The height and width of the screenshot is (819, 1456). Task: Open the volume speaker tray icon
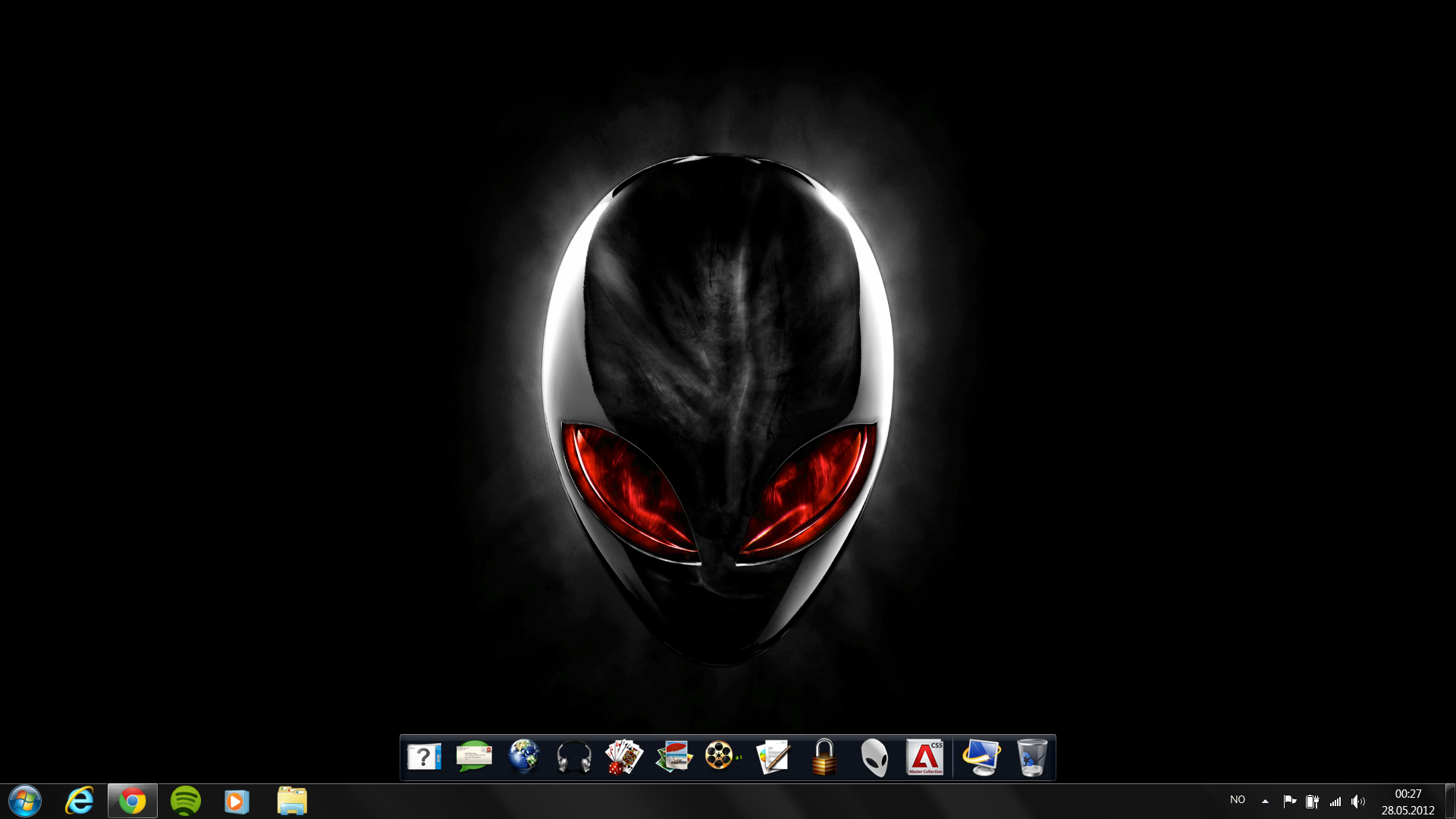pyautogui.click(x=1358, y=801)
